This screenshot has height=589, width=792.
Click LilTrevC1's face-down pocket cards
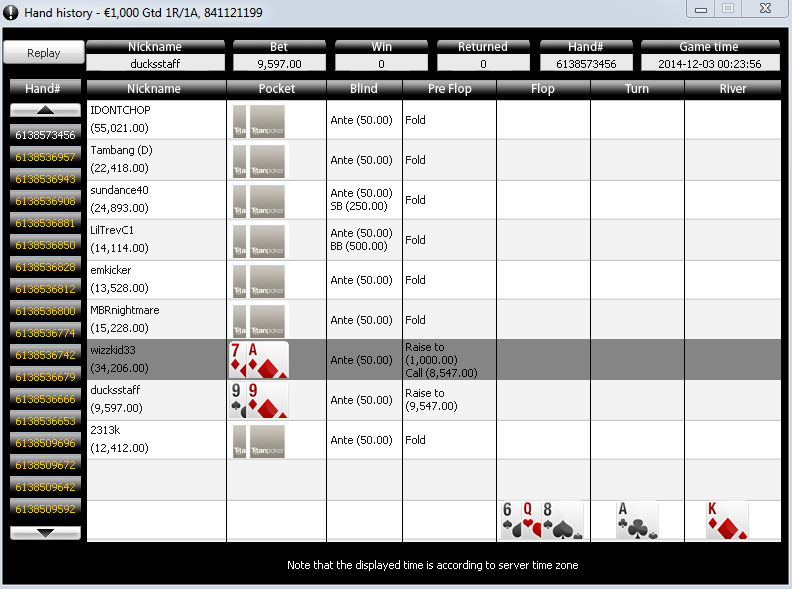point(259,241)
